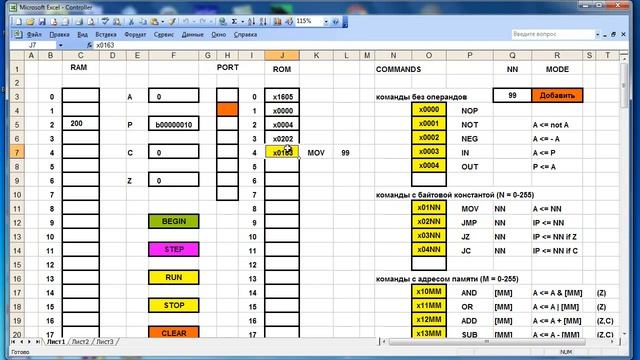
Task: Click the NN input cell containing 99
Action: [x=512, y=96]
